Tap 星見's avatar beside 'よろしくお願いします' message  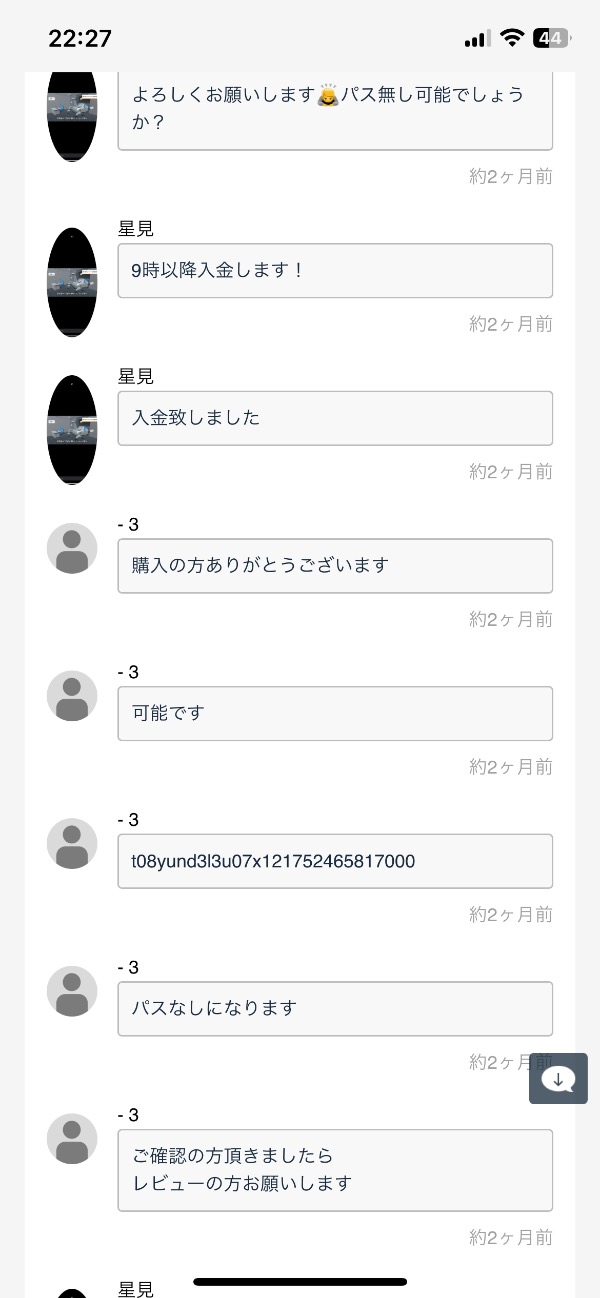(x=72, y=112)
